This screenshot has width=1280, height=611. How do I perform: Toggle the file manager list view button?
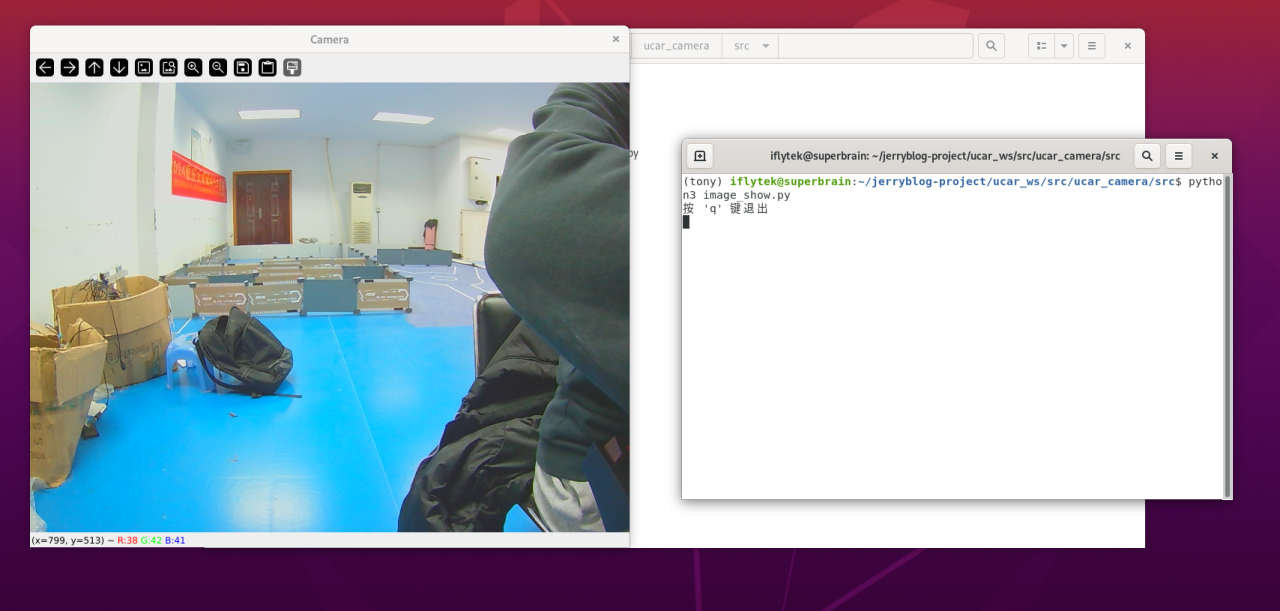tap(1042, 46)
